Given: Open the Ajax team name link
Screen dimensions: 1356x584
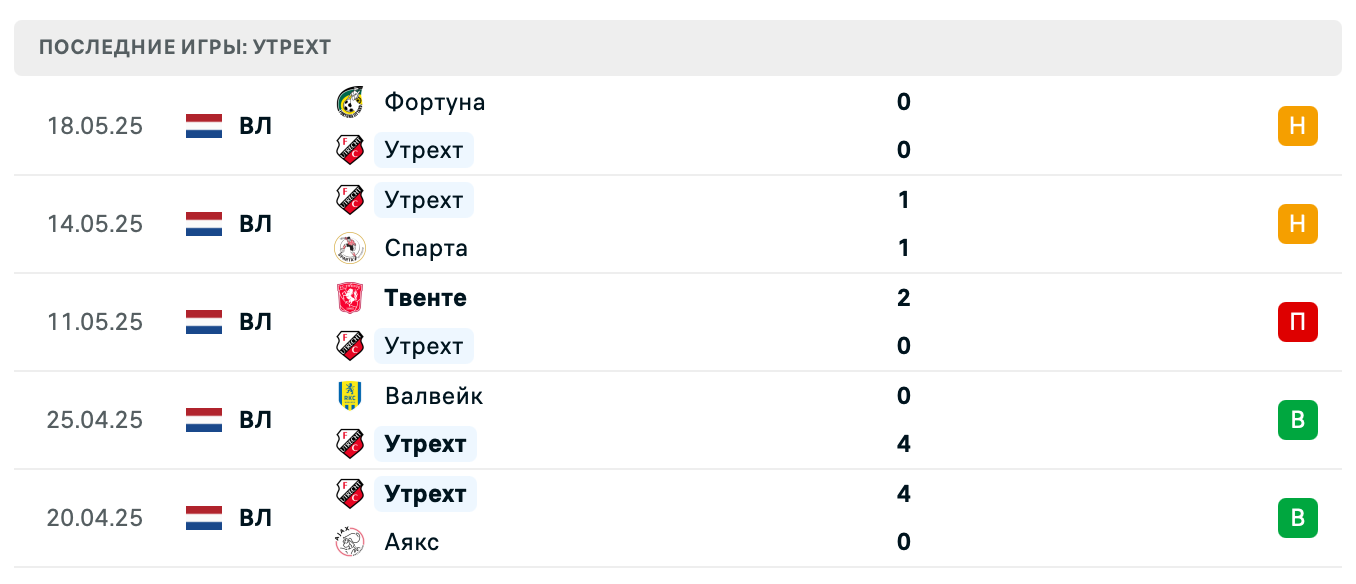Looking at the screenshot, I should click(411, 542).
